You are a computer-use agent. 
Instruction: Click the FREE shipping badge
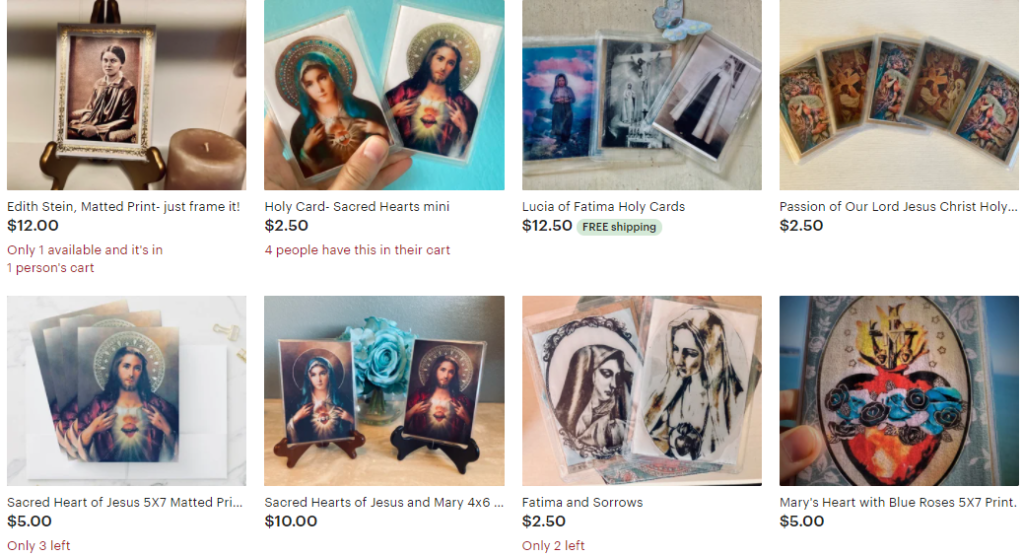coord(619,227)
